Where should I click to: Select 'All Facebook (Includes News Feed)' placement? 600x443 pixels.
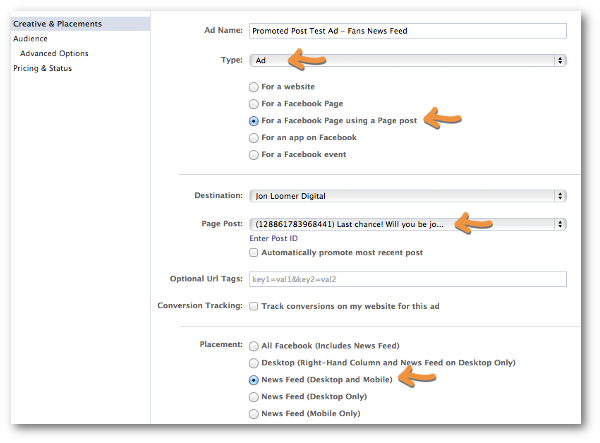point(254,346)
